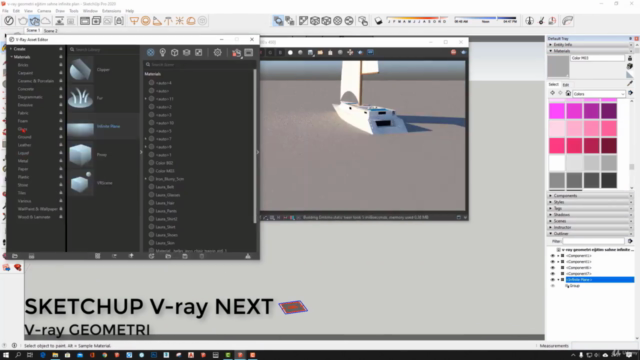Select the Fur geometry thumbnail
Image resolution: width=640 pixels, height=360 pixels.
tap(80, 98)
